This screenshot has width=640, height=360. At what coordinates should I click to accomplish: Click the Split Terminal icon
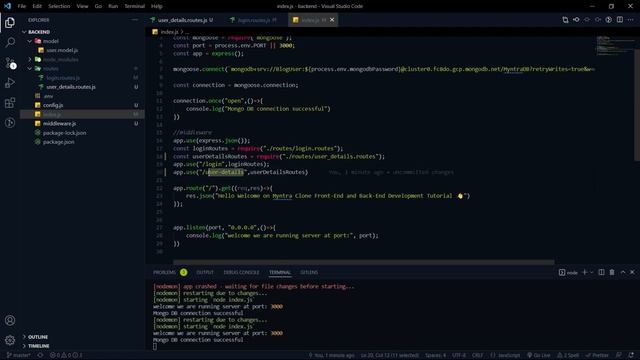[601, 272]
